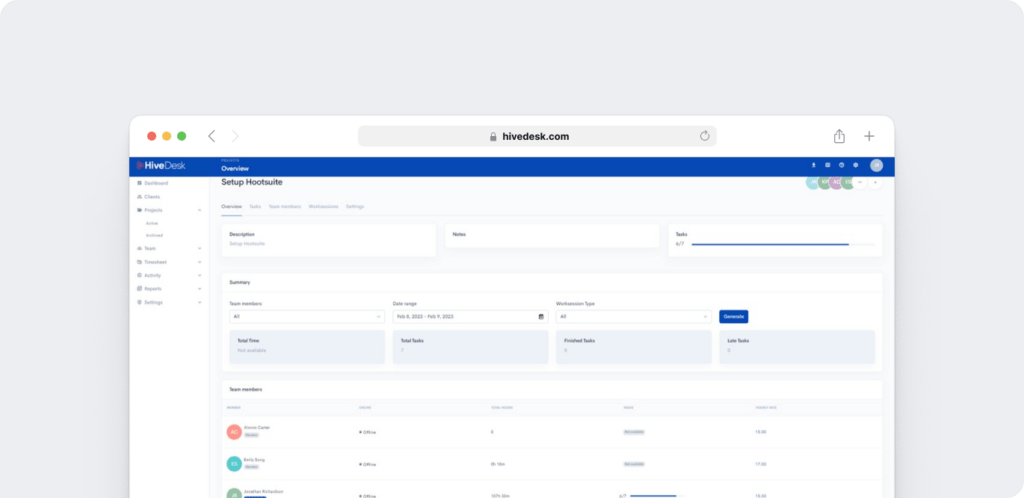Collapse the Projects section in sidebar

coord(200,210)
